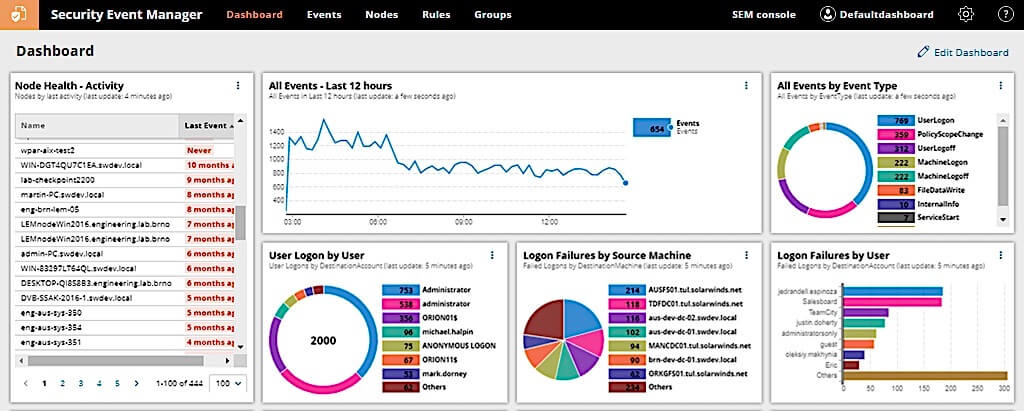Open the 100 rows per page dropdown
This screenshot has width=1024, height=411.
pos(228,384)
